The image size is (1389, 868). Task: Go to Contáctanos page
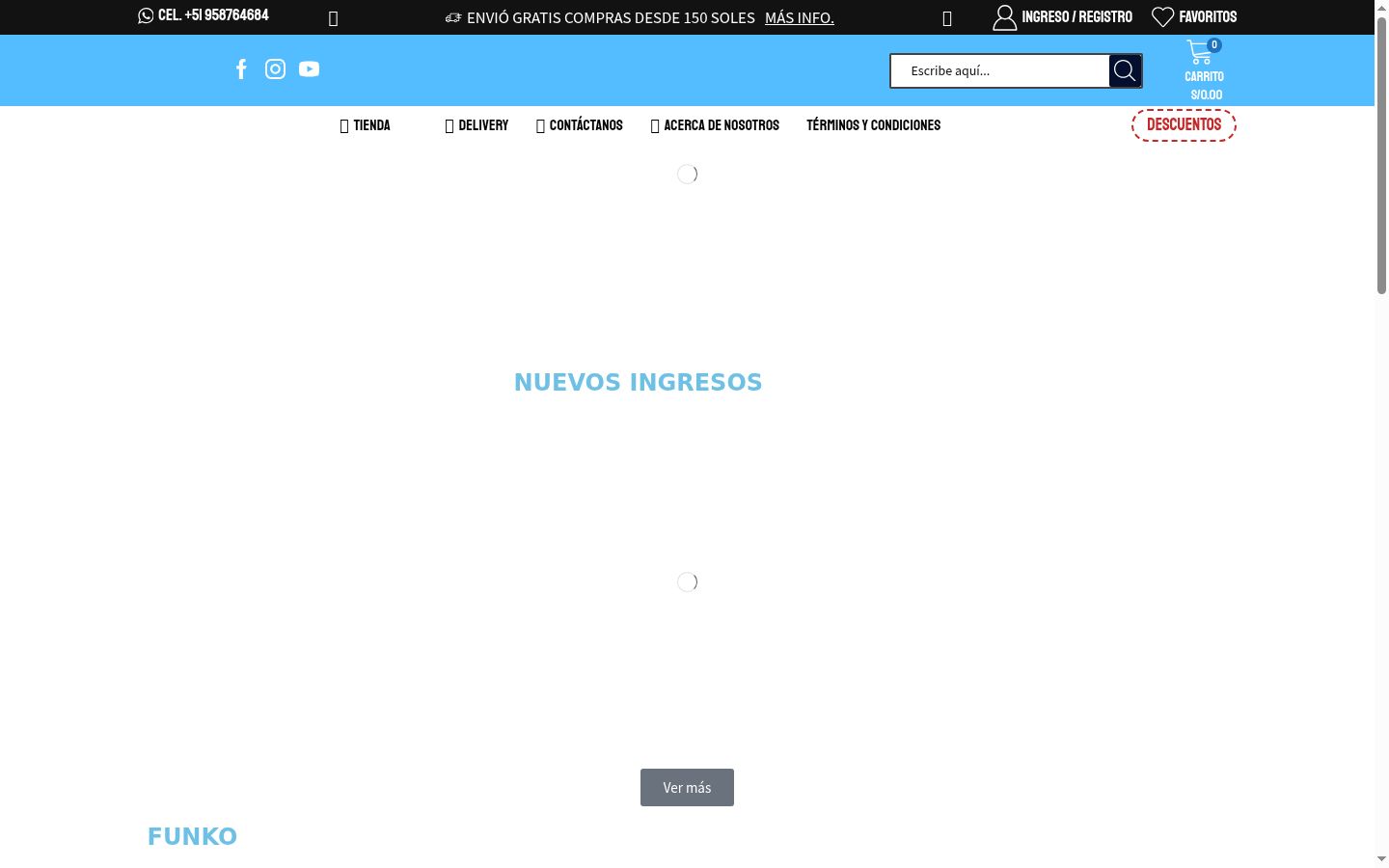coord(580,125)
